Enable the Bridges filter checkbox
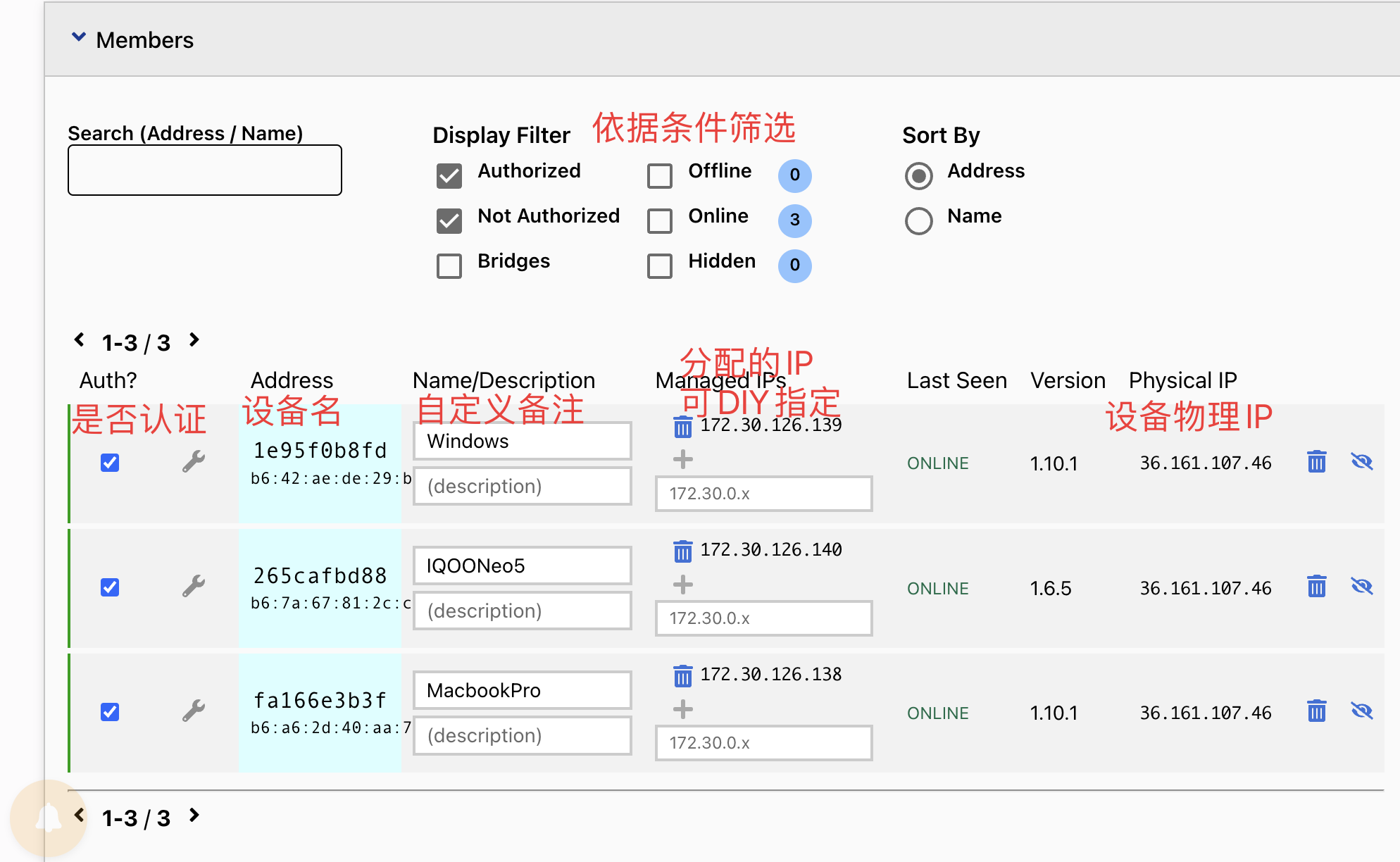 coord(449,266)
